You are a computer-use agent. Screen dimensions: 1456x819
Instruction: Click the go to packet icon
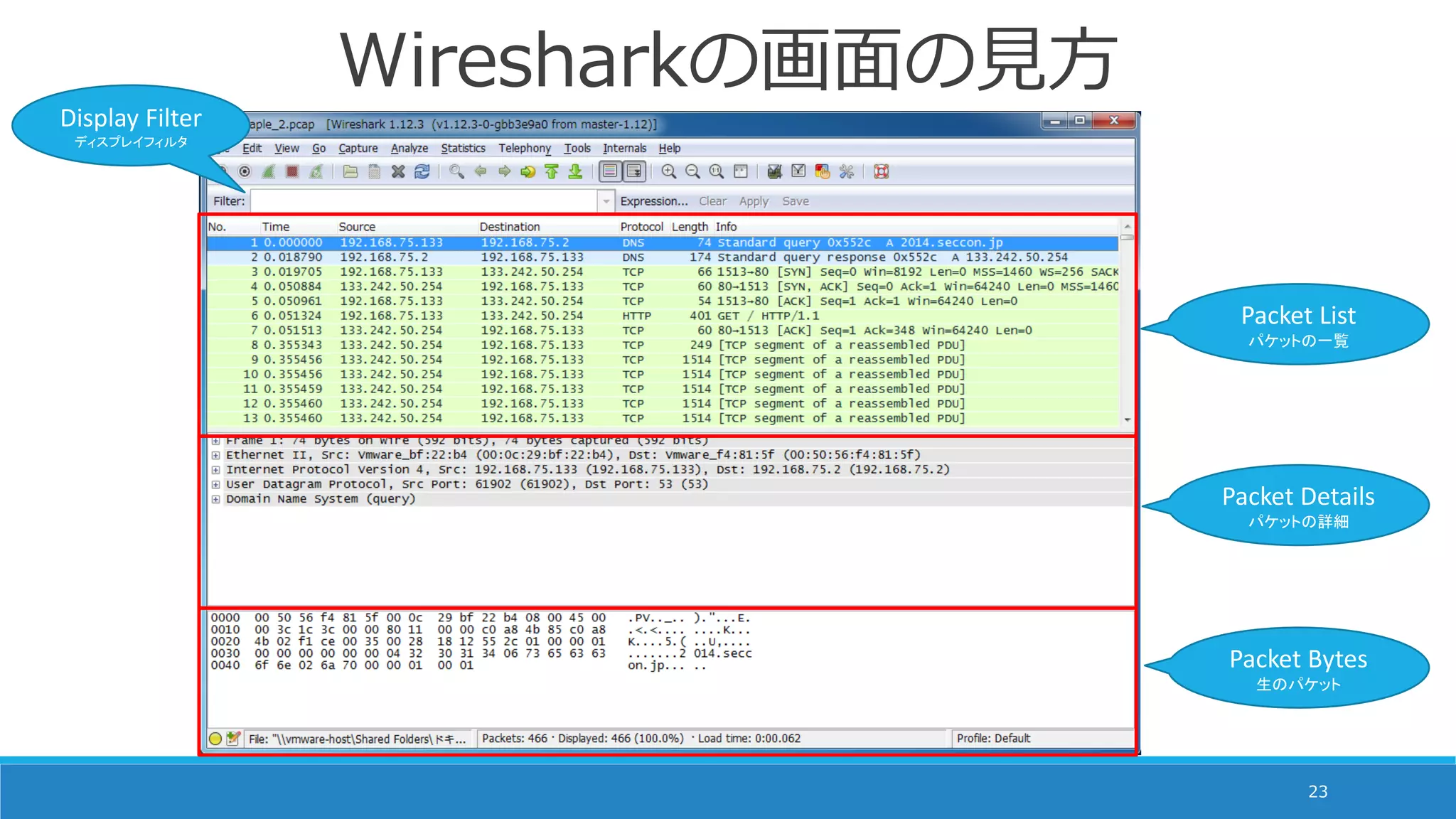point(528,172)
